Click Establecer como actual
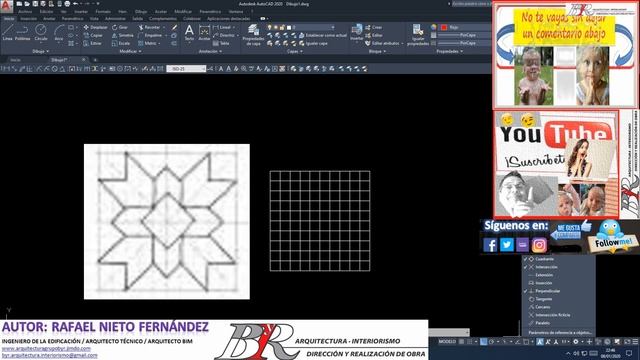Screen dimensions: 640x360 tap(323, 36)
